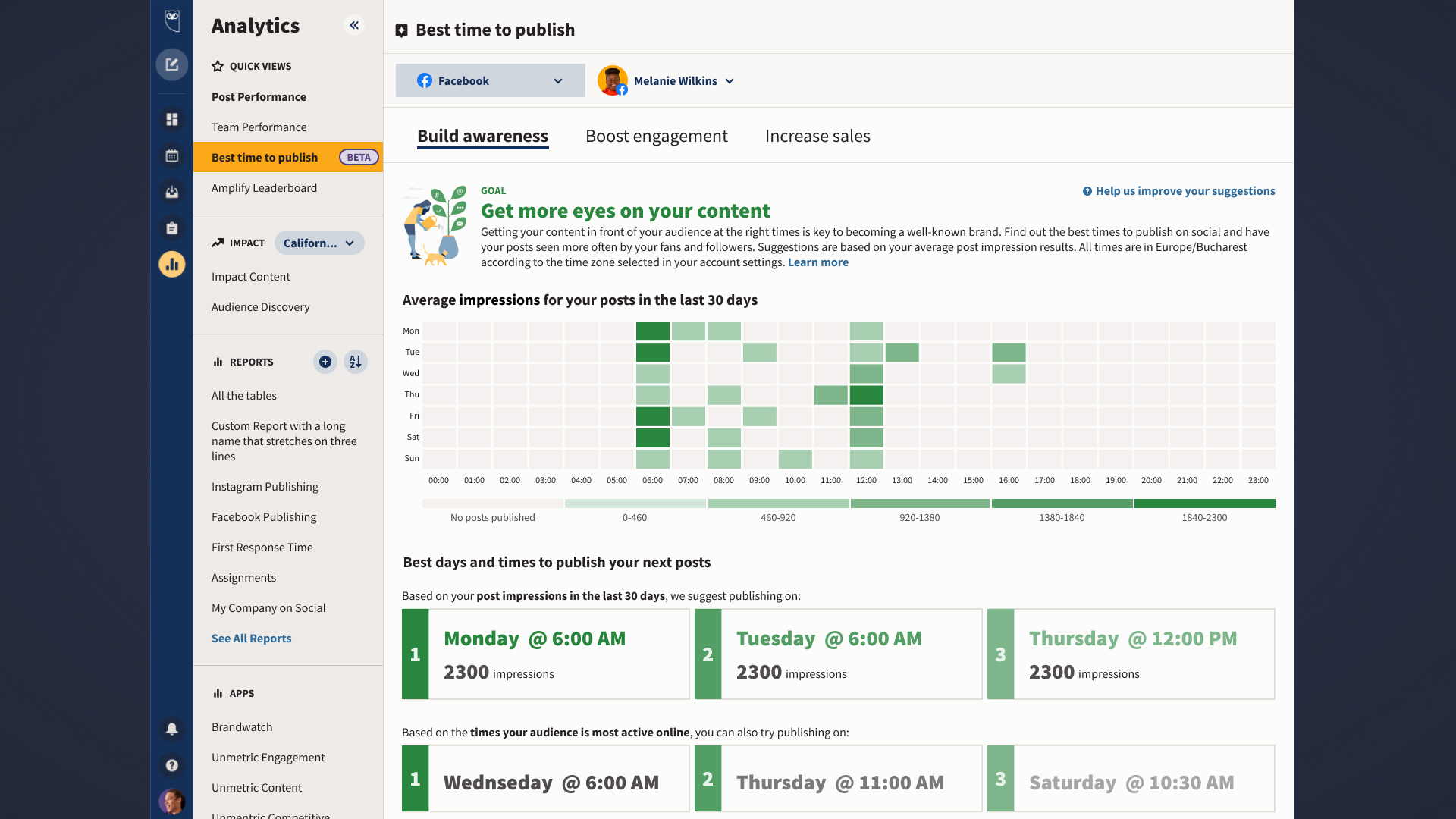
Task: Select the Analytics bar chart icon
Action: (x=172, y=265)
